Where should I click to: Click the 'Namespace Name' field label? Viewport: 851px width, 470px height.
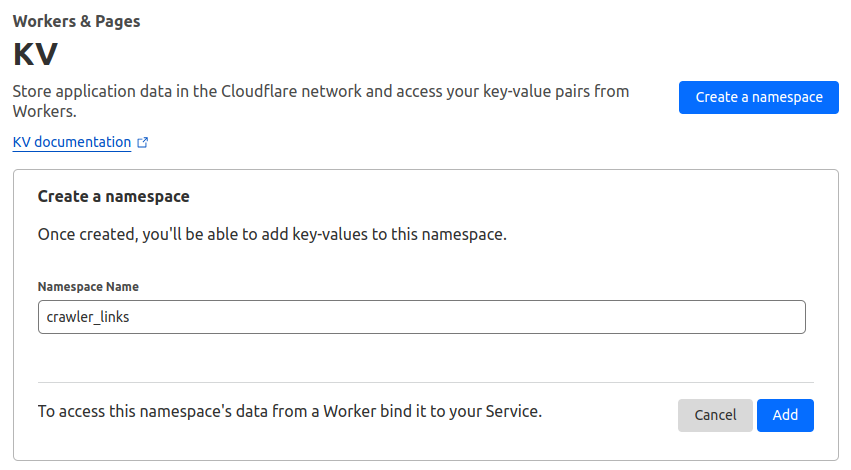(88, 286)
